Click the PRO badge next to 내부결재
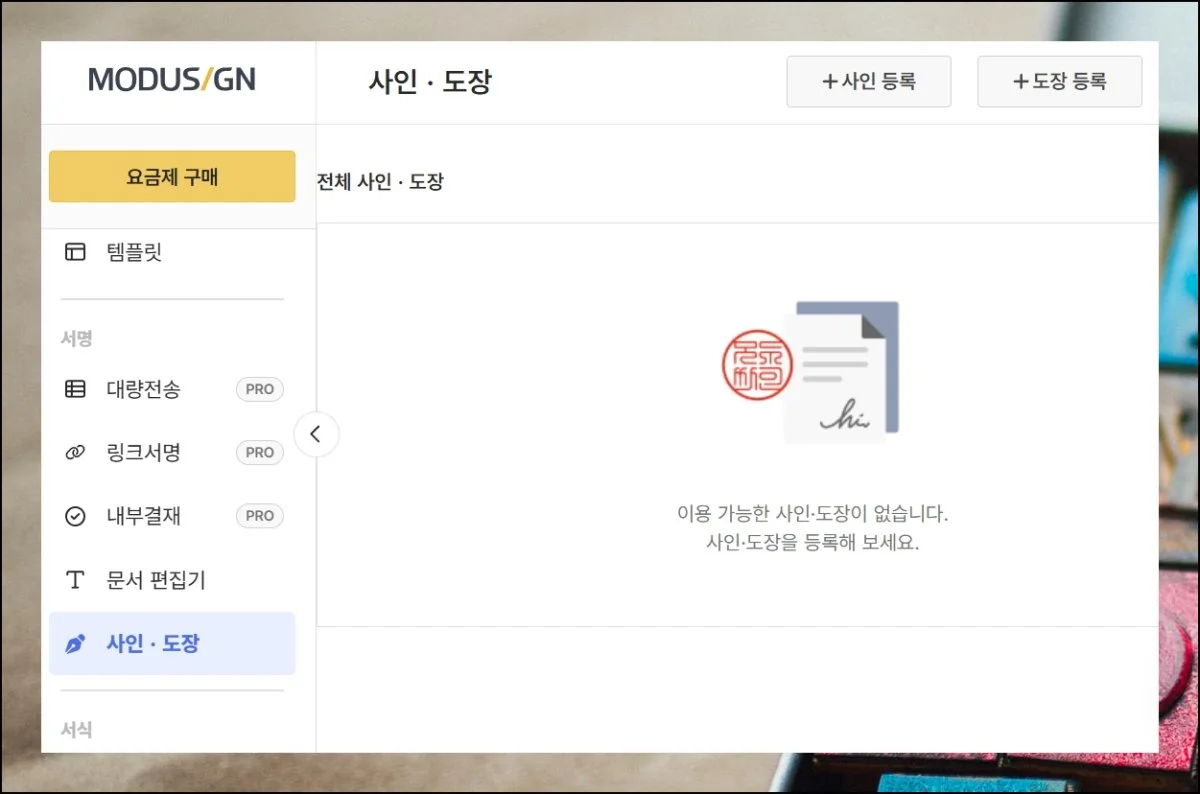This screenshot has height=794, width=1200. tap(259, 516)
